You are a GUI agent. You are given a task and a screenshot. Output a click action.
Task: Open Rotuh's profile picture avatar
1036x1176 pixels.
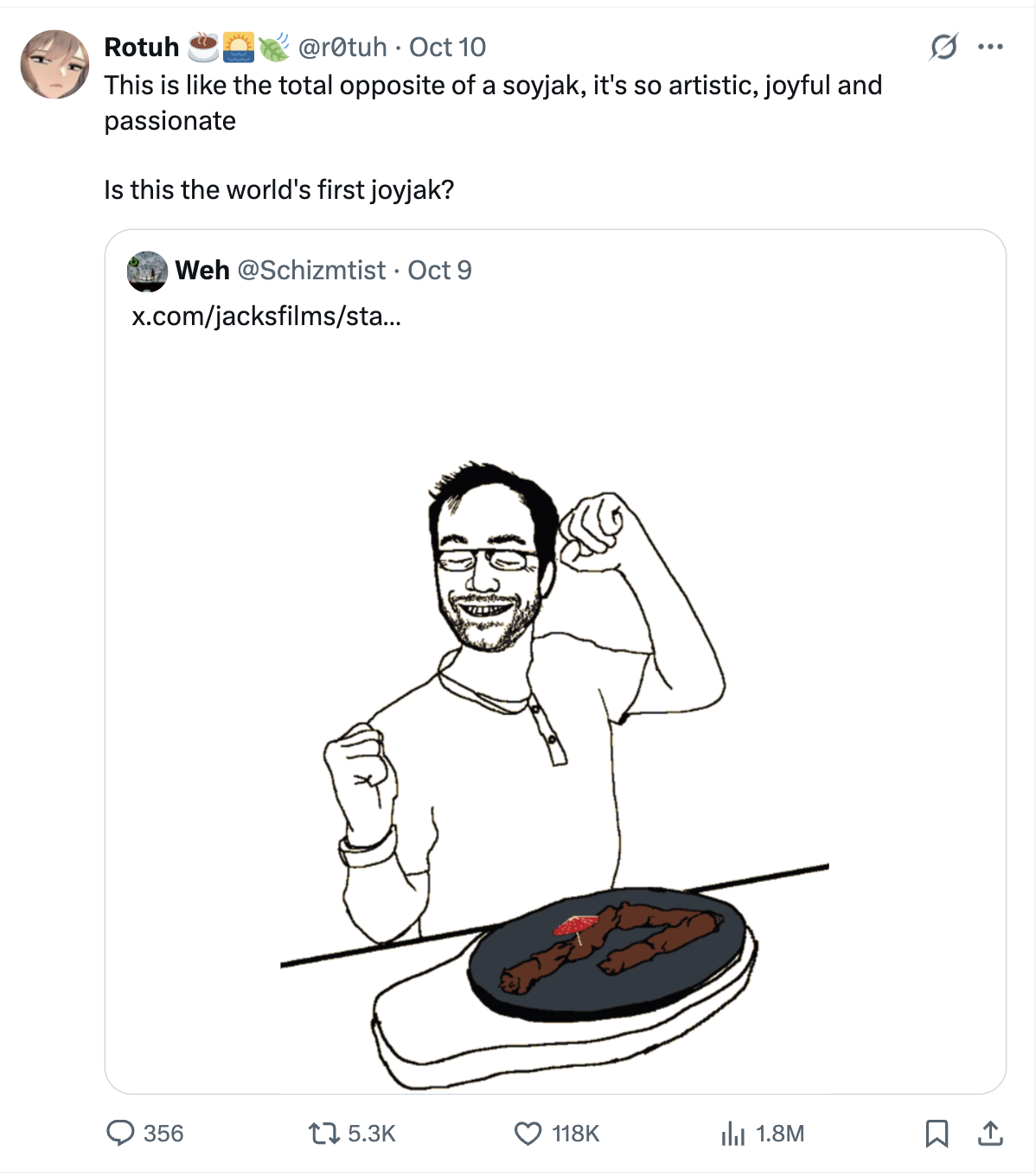click(54, 65)
